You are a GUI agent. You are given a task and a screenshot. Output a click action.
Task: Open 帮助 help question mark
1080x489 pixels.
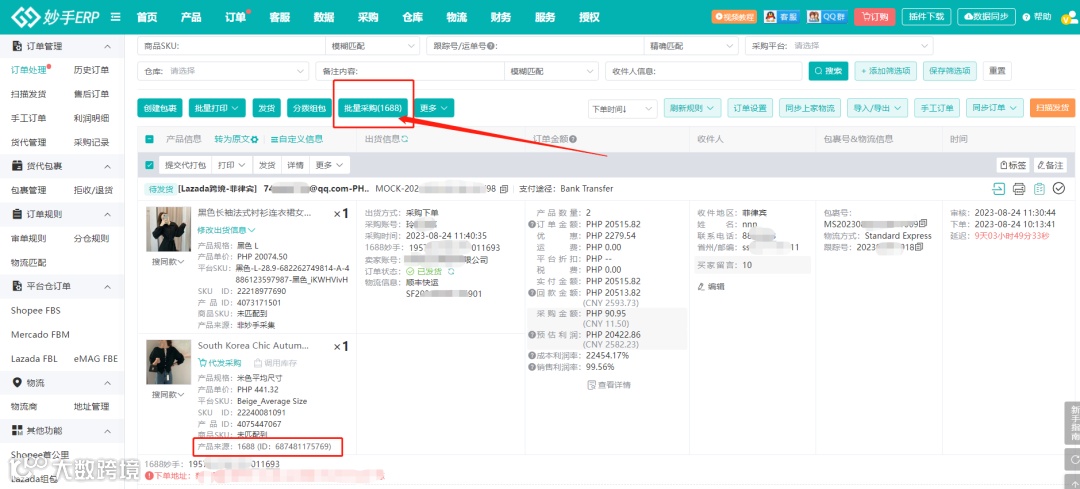1037,17
